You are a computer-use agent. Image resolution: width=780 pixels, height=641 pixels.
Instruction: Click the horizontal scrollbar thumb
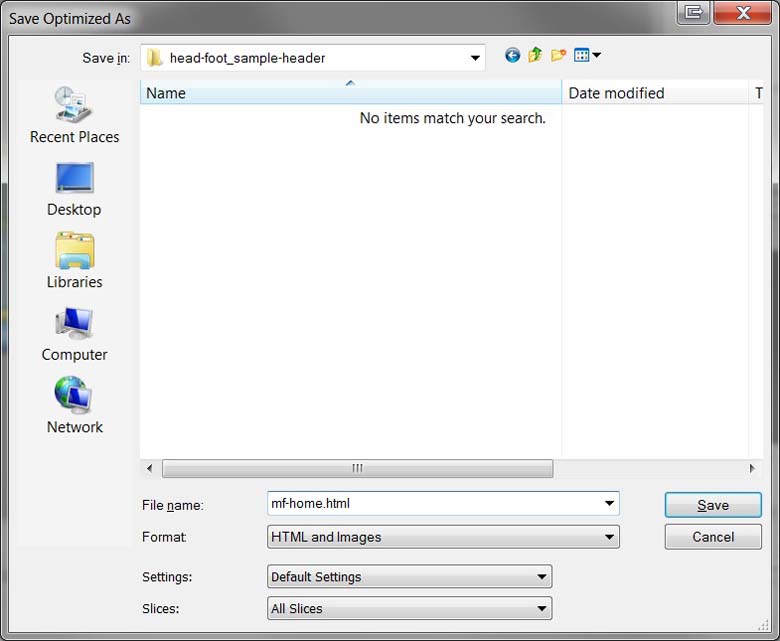pos(357,468)
